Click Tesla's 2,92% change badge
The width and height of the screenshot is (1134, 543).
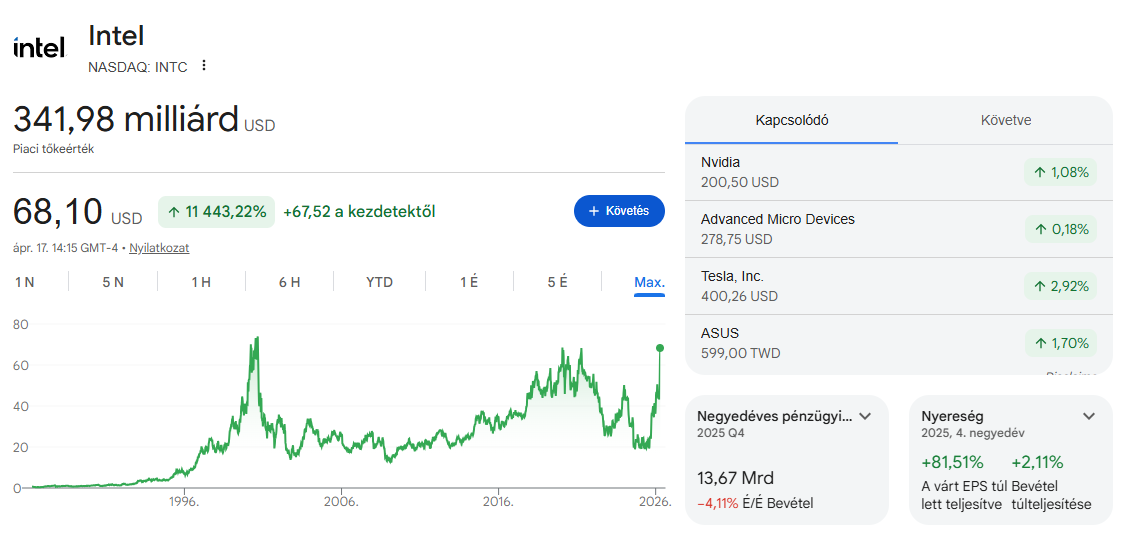point(1060,286)
